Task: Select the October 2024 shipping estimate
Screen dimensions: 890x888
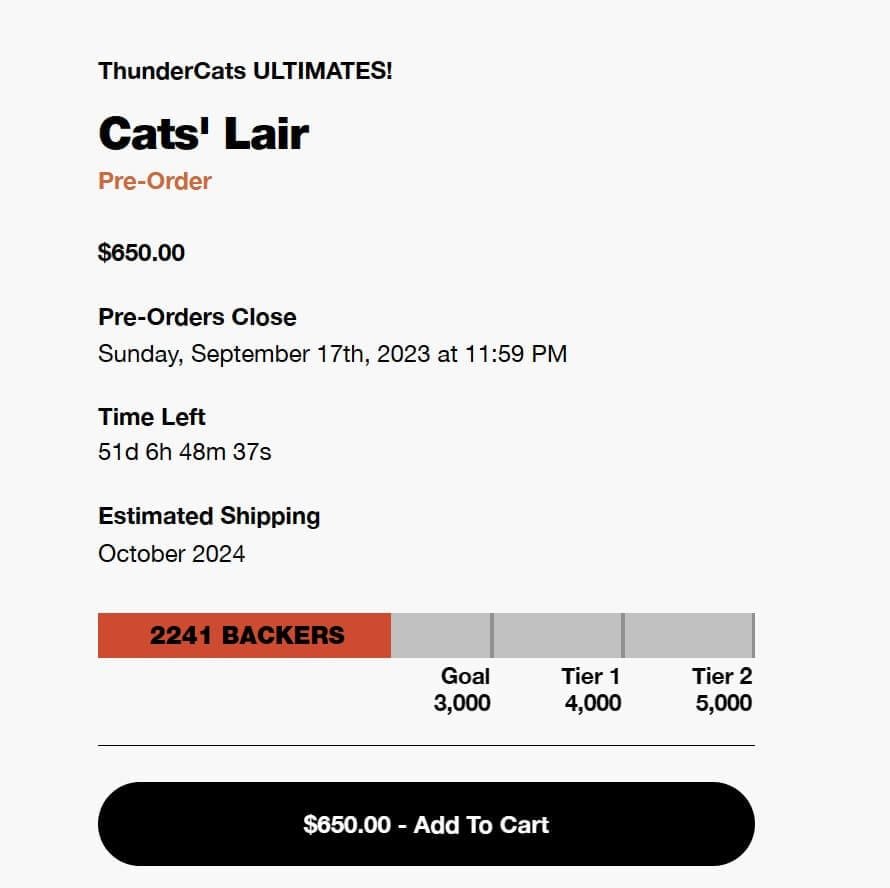Action: pos(171,553)
